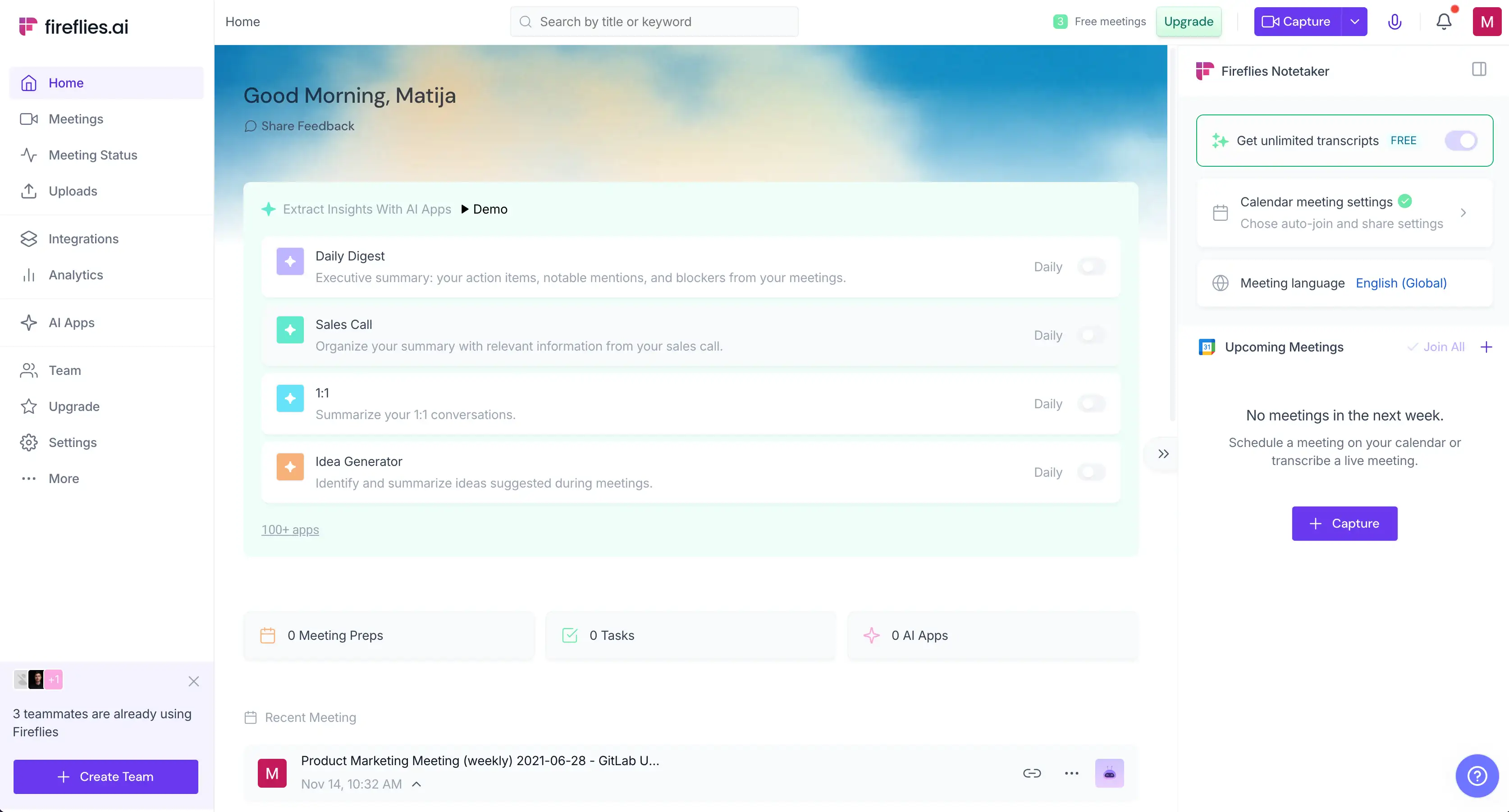This screenshot has height=812, width=1509.
Task: Enable the Daily Digest toggle
Action: pyautogui.click(x=1091, y=267)
